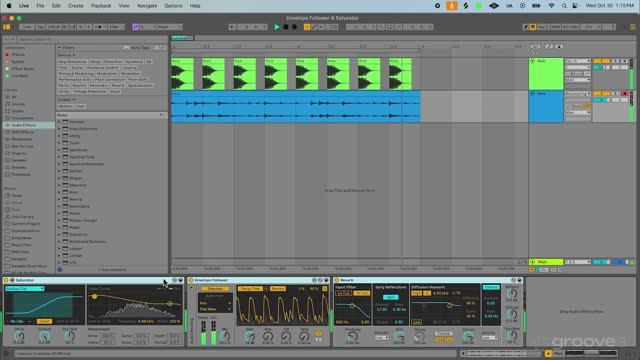The width and height of the screenshot is (640, 360).
Task: Open the 1 Bar quantization menu
Action: click(x=116, y=27)
